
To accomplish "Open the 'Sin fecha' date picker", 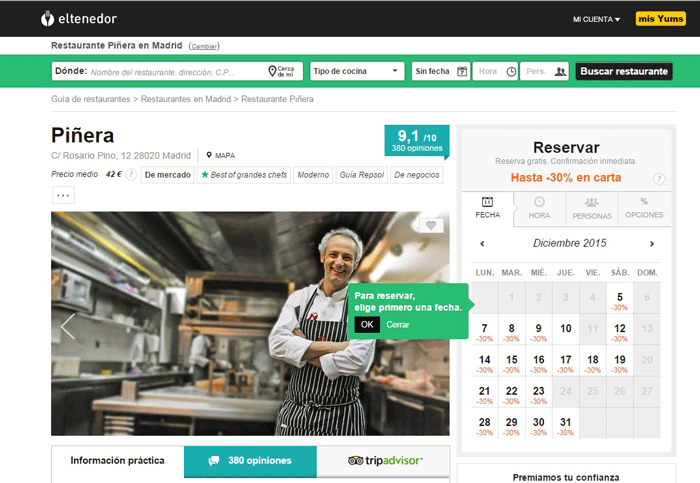I will (x=440, y=71).
